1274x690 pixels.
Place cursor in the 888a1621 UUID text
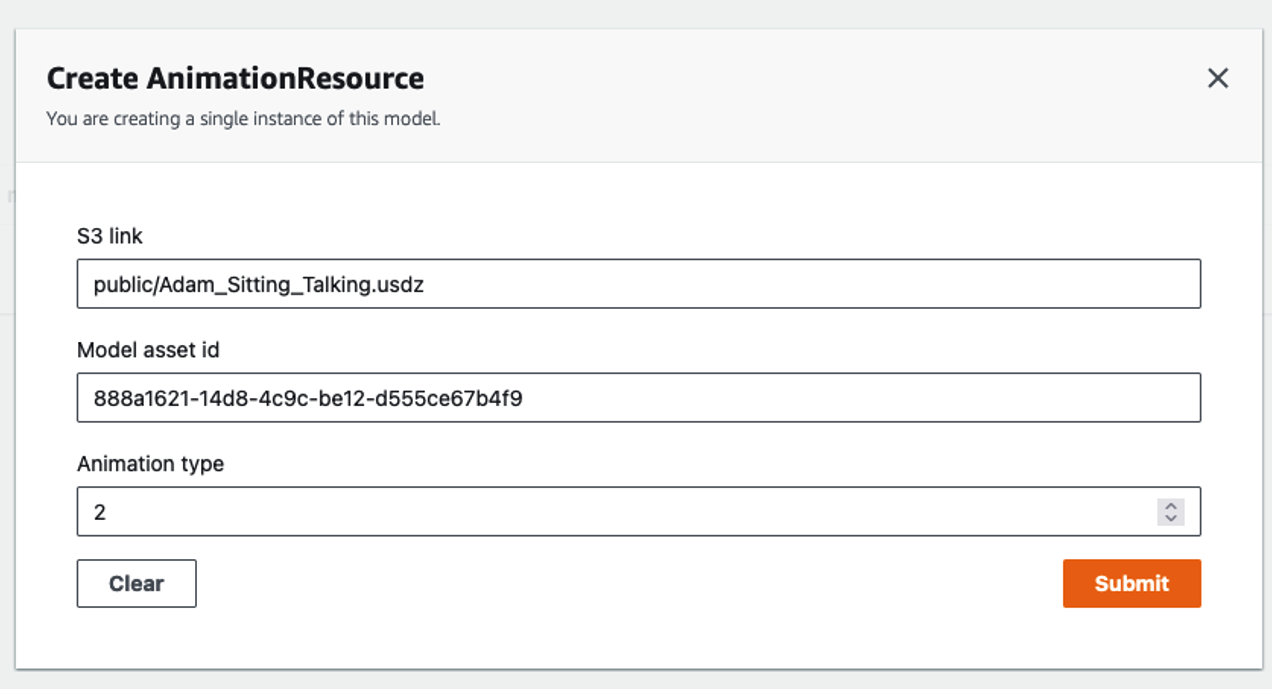point(308,399)
